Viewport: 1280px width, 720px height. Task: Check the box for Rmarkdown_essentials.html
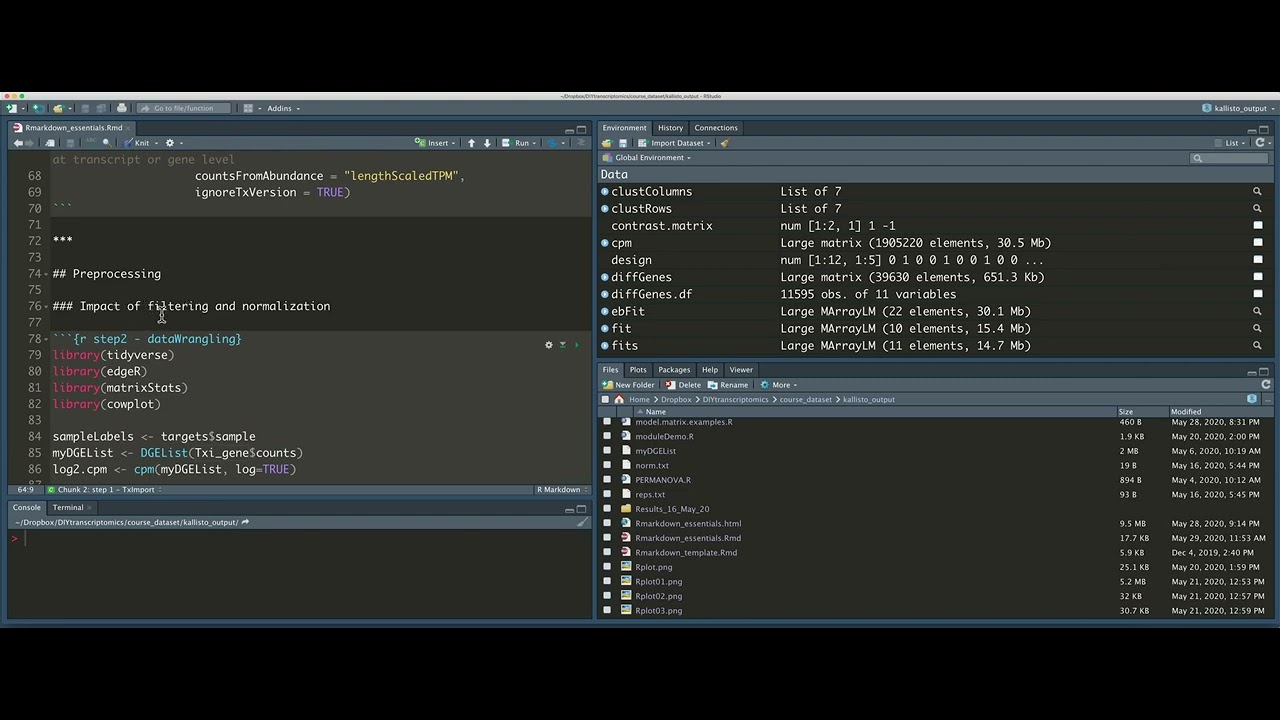607,524
